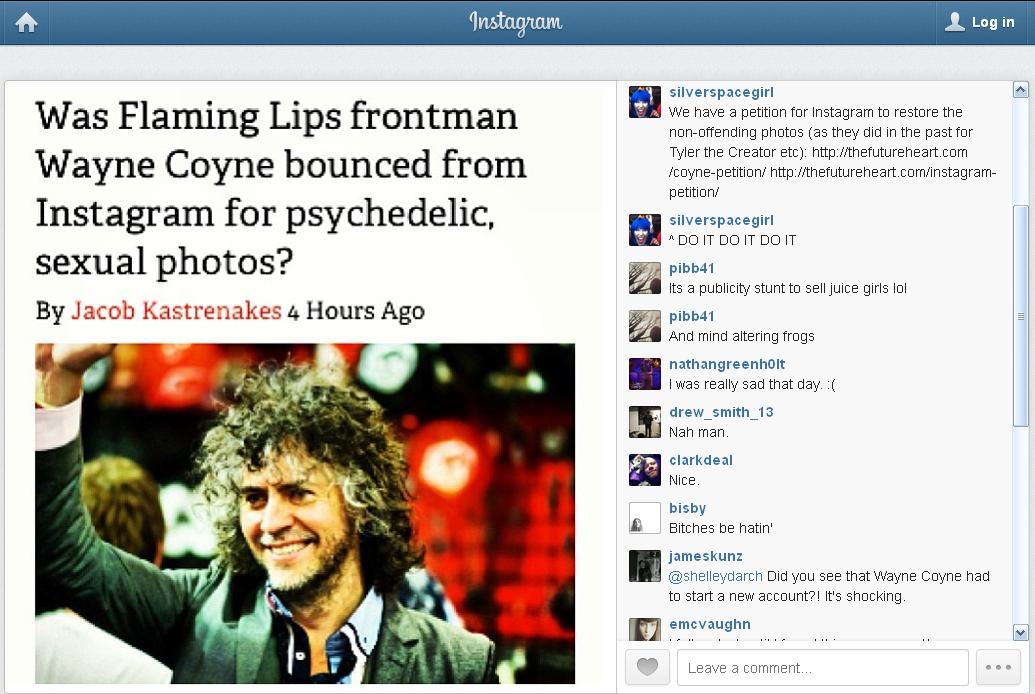Open emcvaughn username link
Viewport: 1035px width, 694px height.
pos(709,624)
